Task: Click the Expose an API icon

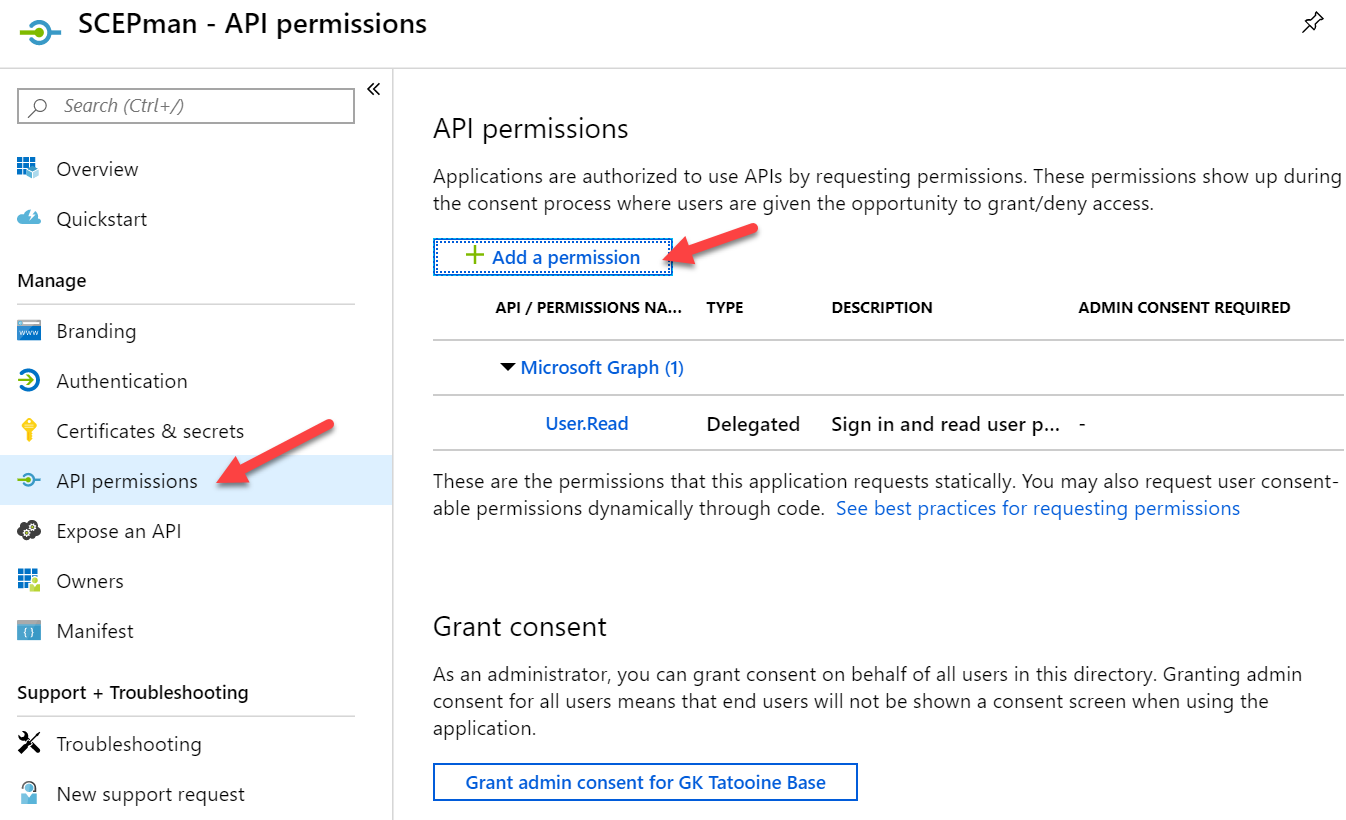Action: tap(29, 531)
